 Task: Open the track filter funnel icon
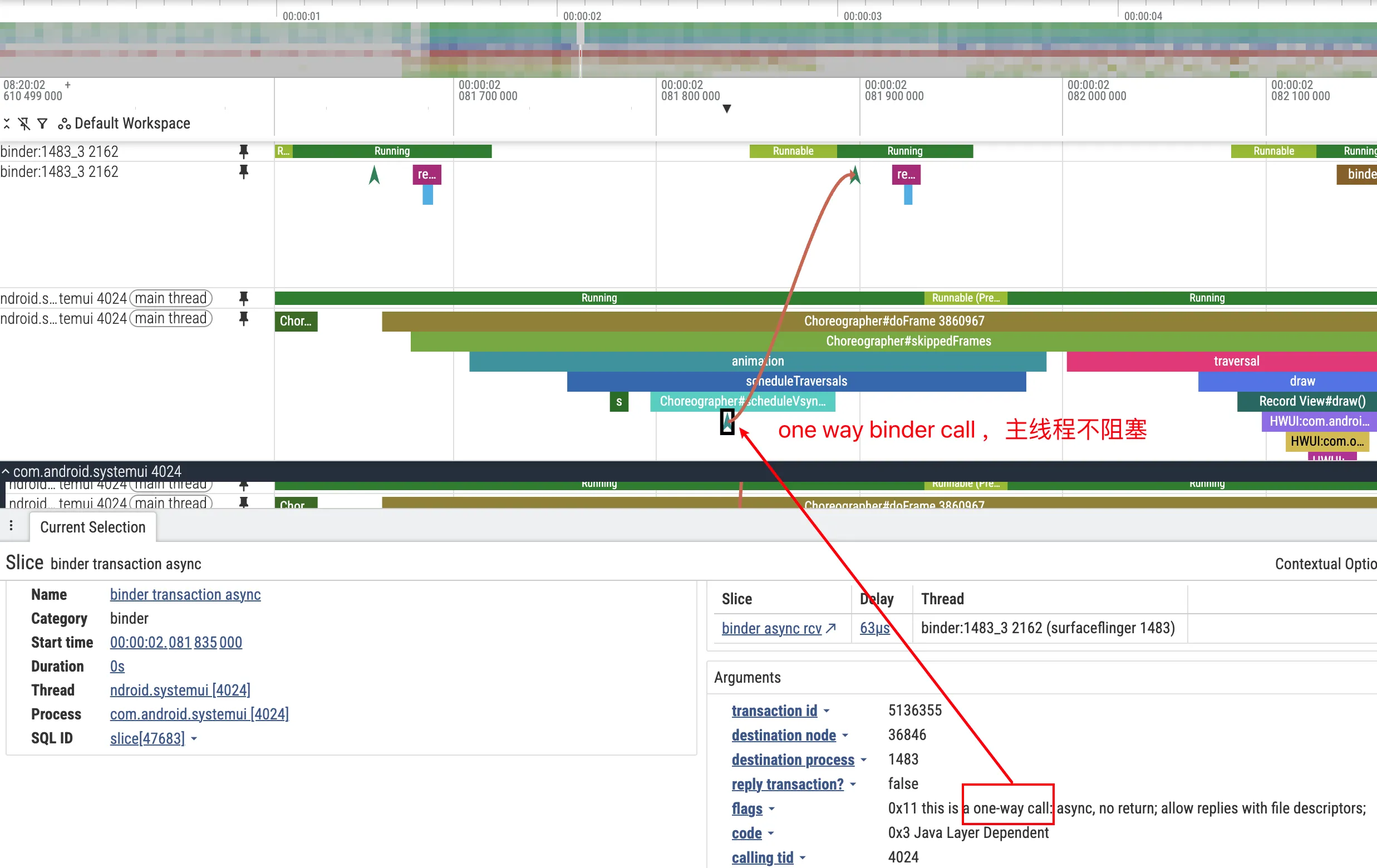point(42,124)
